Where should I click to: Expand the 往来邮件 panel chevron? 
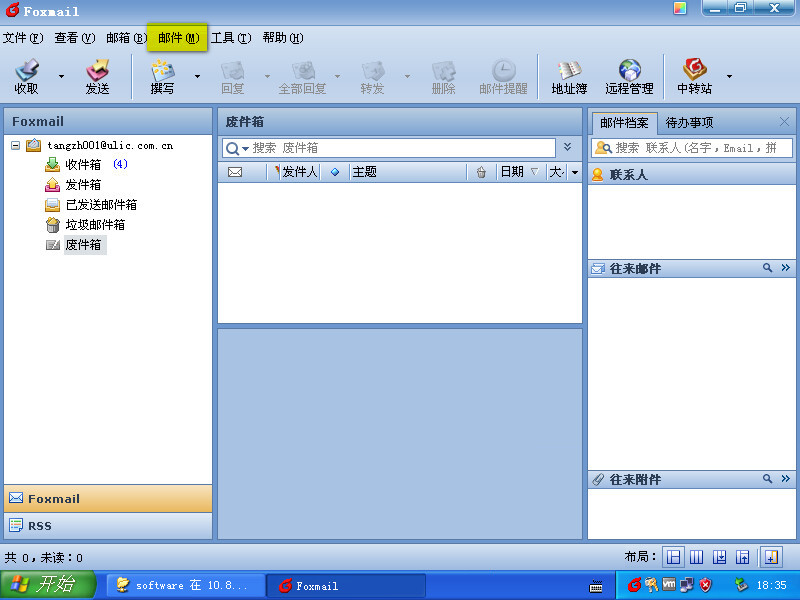[785, 268]
